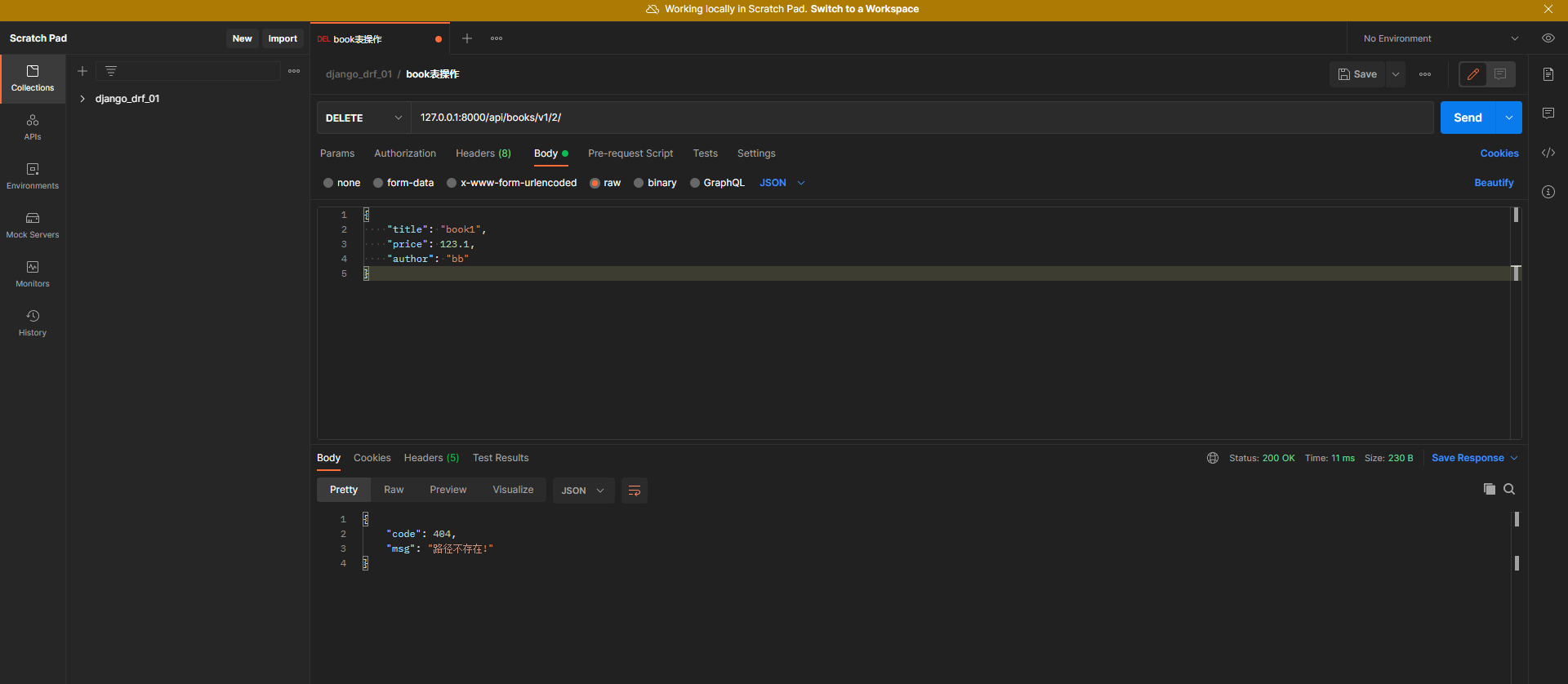Open tab bar more options menu
1568x684 pixels.
(497, 38)
